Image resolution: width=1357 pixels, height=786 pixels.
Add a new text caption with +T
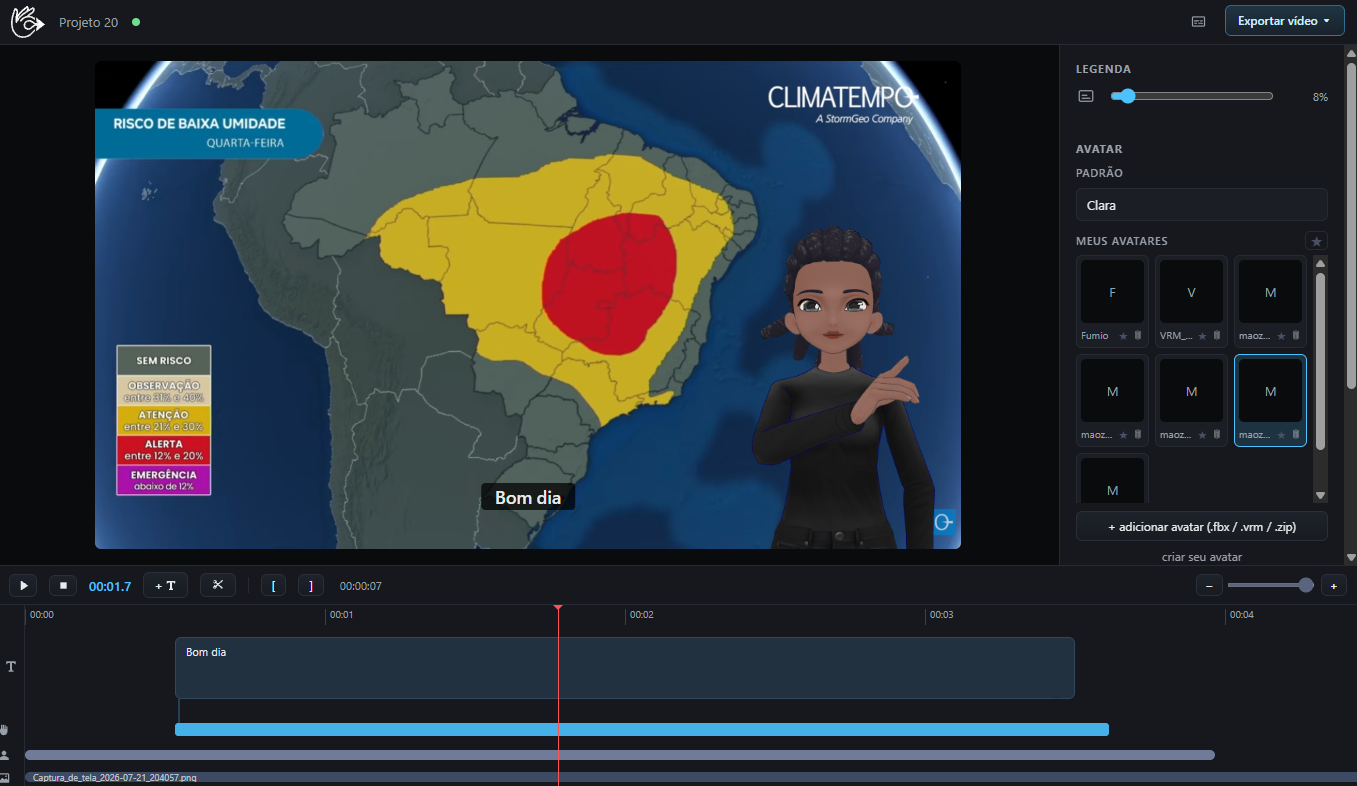point(165,586)
